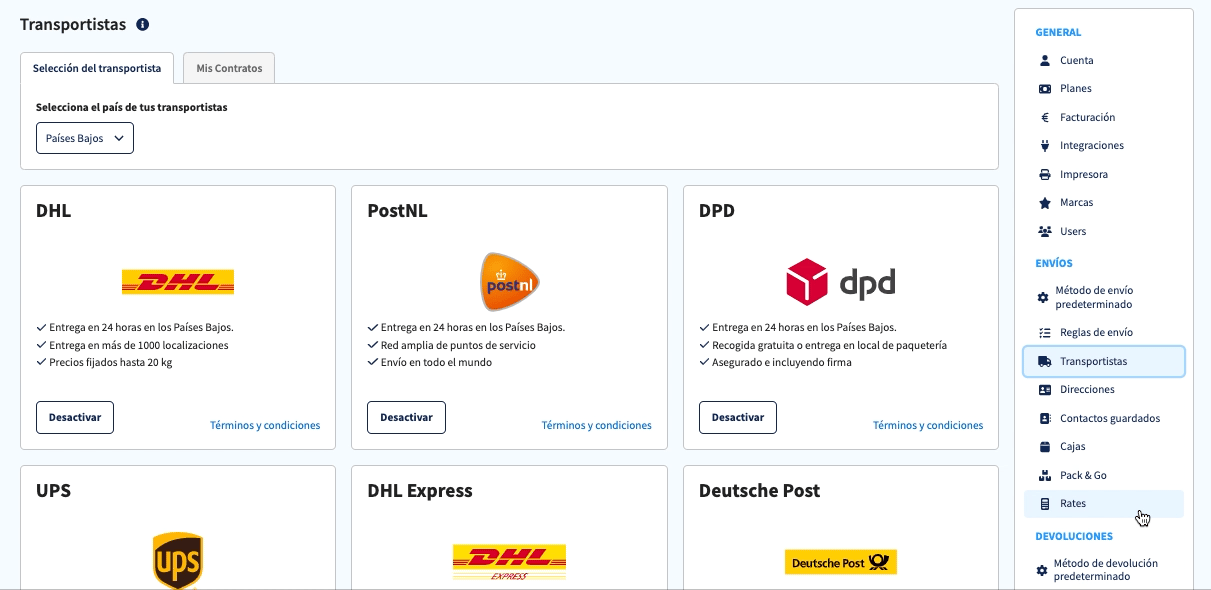Open Integraciones via the plug icon
Image resolution: width=1211 pixels, height=590 pixels.
point(1045,145)
